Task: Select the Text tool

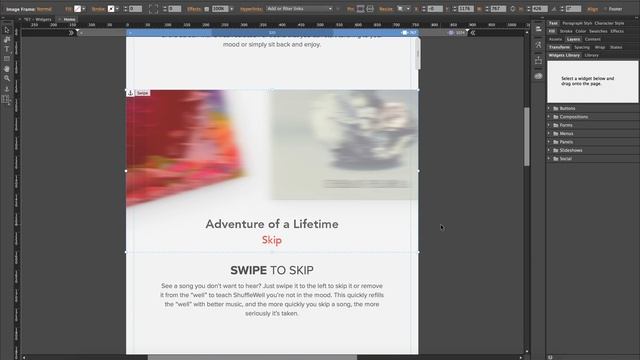Action: tap(7, 49)
